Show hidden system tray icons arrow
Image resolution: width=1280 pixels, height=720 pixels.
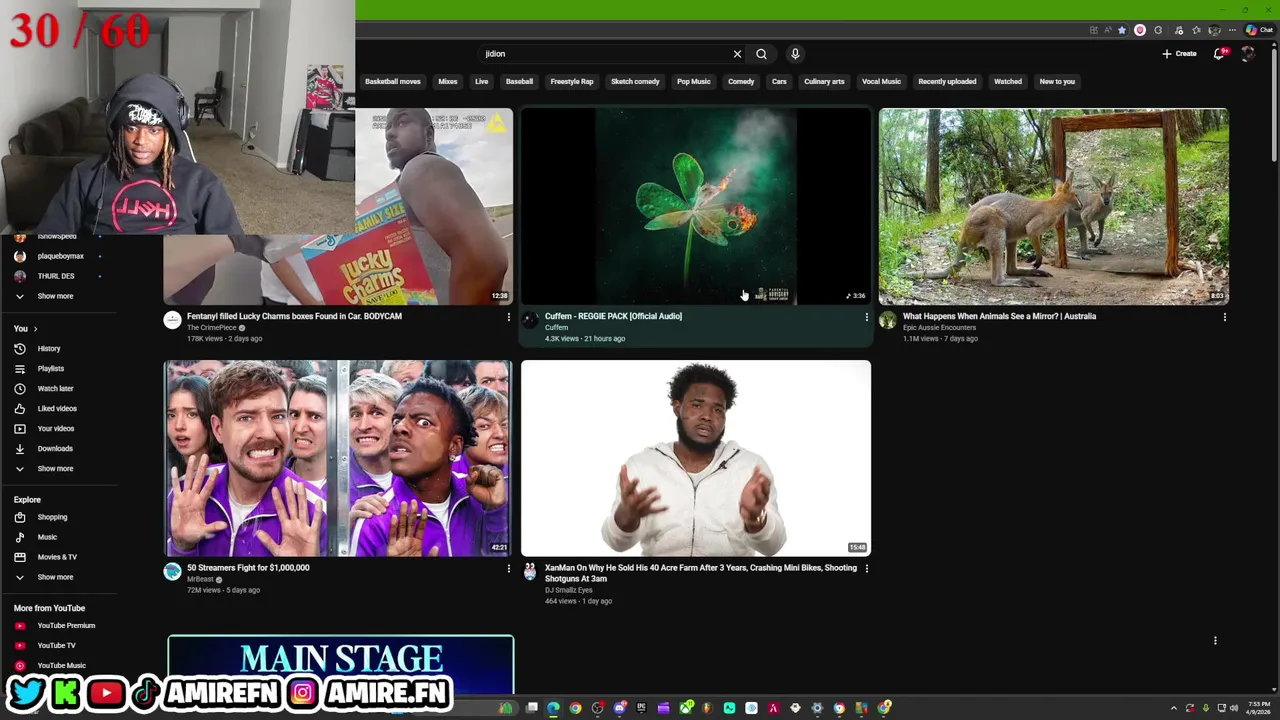(1174, 708)
